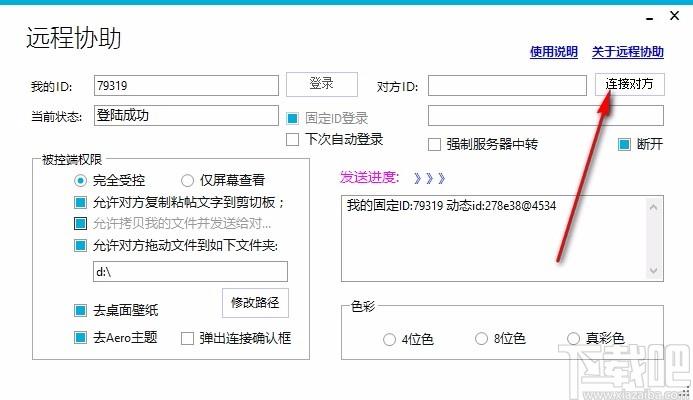The image size is (693, 400).
Task: Open the 使用说明 usage instructions link
Action: point(554,52)
